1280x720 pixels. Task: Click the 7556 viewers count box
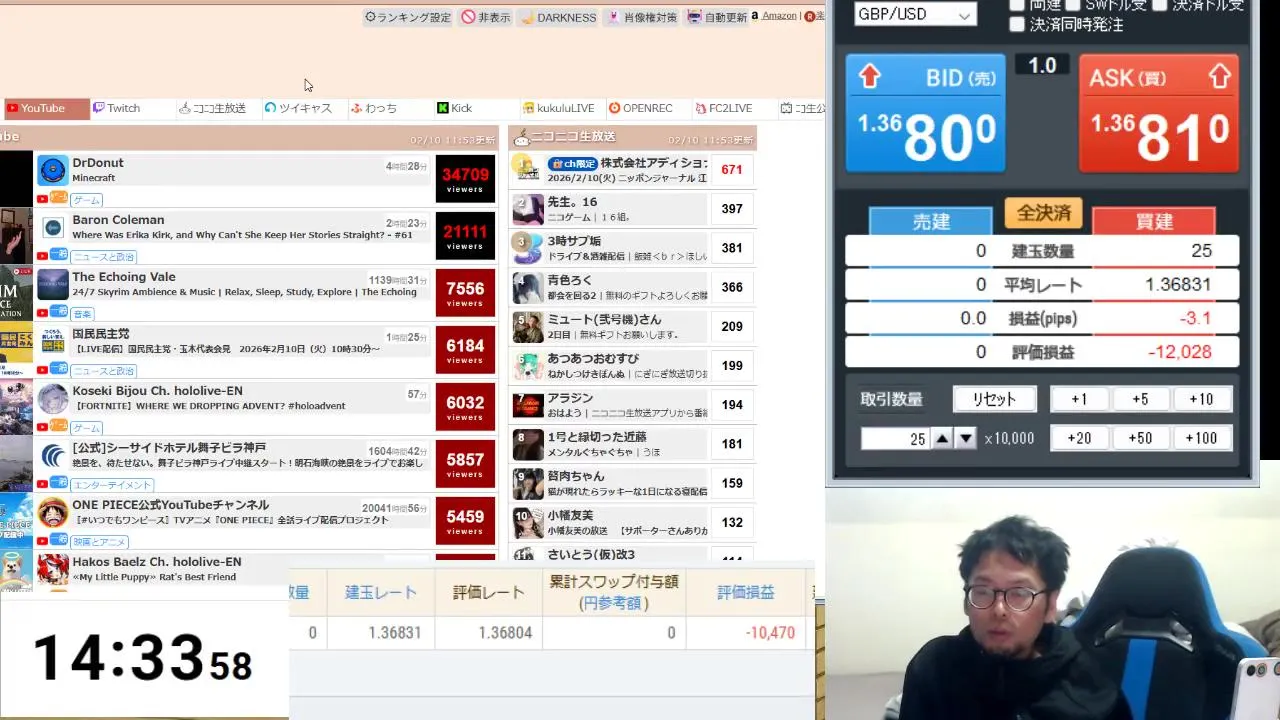click(x=465, y=293)
